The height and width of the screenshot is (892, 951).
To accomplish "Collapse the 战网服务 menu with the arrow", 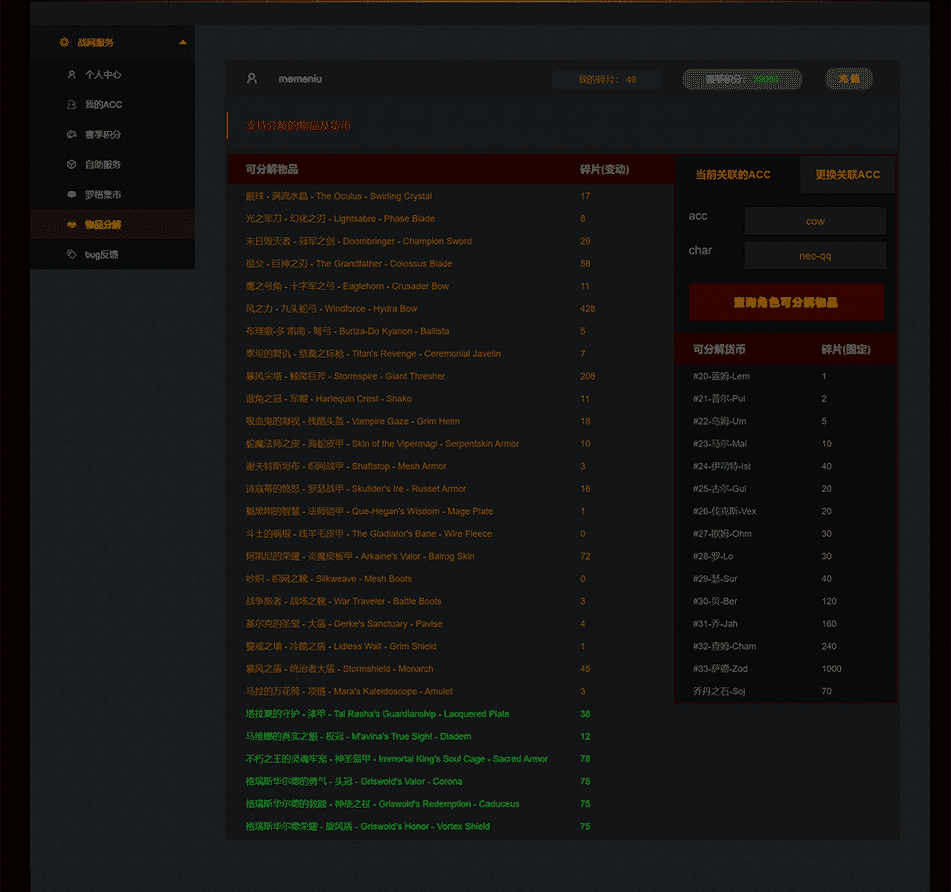I will 182,43.
